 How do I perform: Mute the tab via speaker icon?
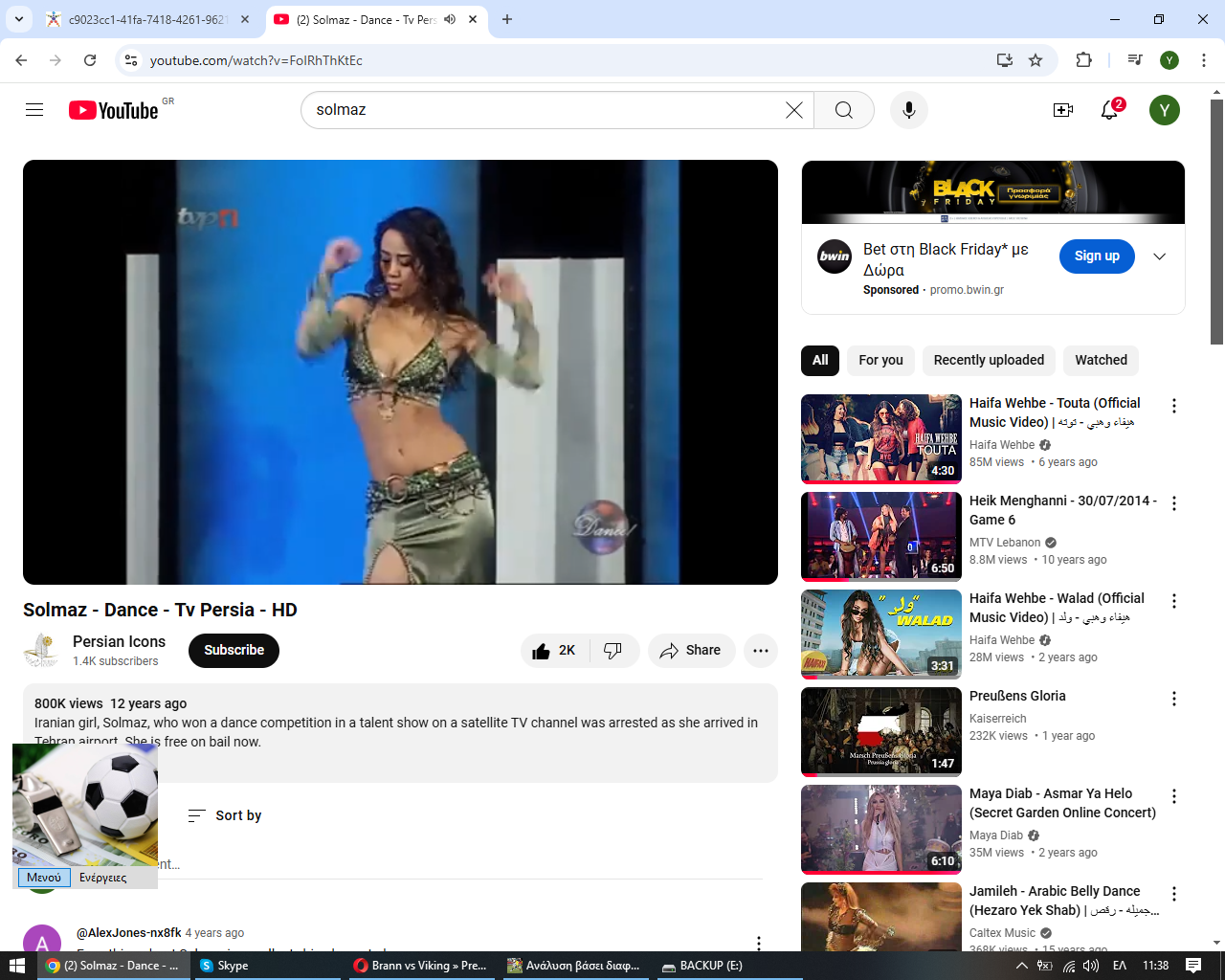point(450,19)
